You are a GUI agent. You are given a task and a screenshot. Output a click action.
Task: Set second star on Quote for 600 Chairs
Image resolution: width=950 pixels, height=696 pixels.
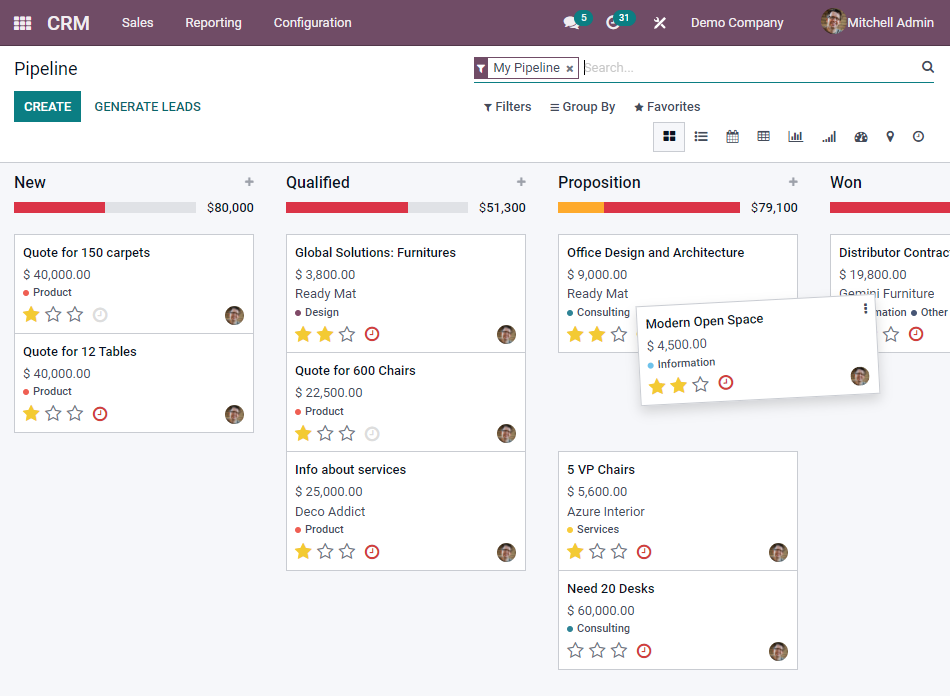325,434
